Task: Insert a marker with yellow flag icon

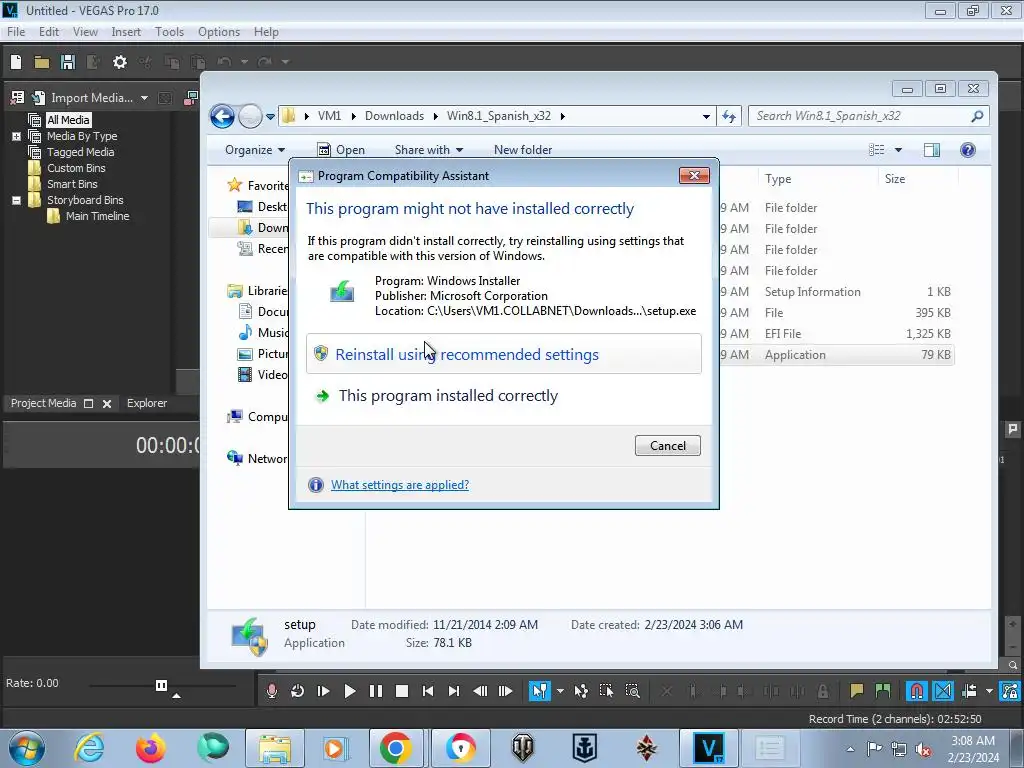Action: (857, 691)
